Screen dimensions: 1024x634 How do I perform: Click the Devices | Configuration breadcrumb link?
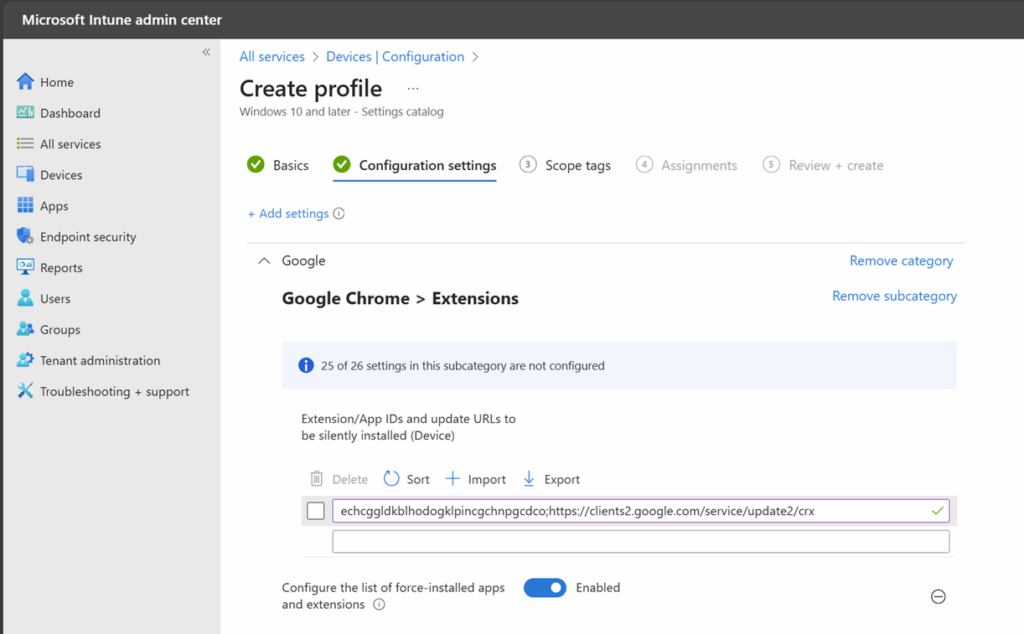point(395,57)
